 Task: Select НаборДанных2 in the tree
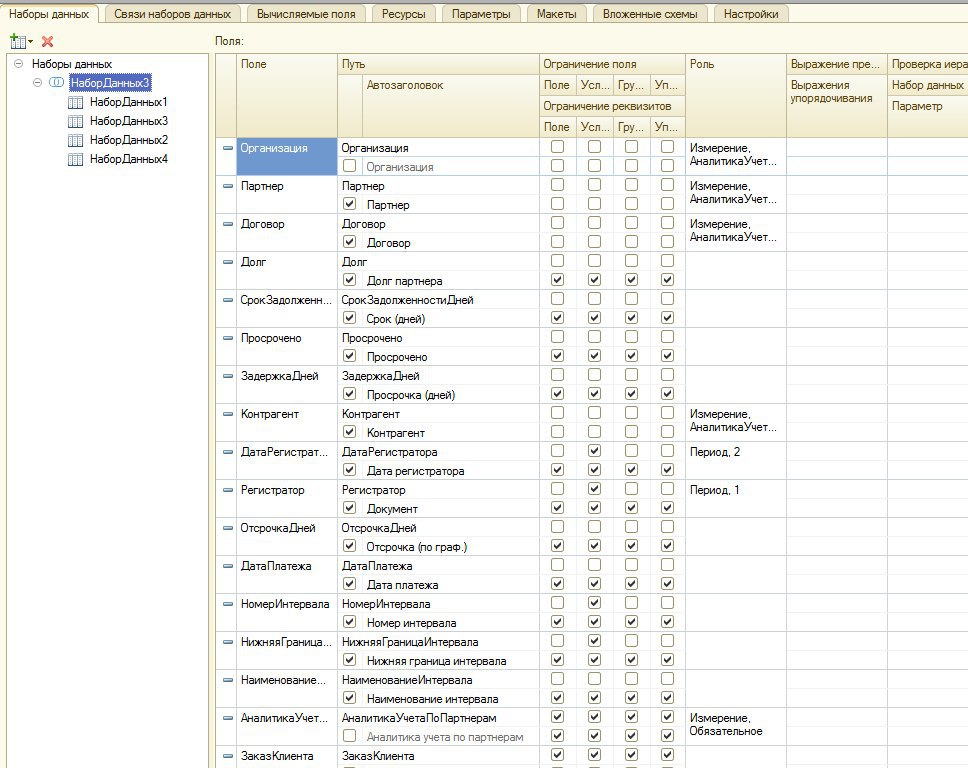(128, 140)
